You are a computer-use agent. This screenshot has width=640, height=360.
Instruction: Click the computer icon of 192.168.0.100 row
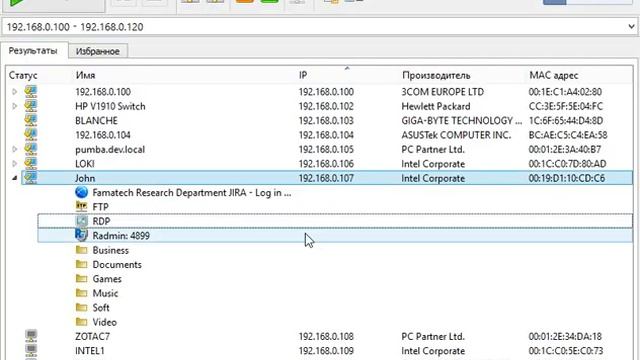point(31,91)
